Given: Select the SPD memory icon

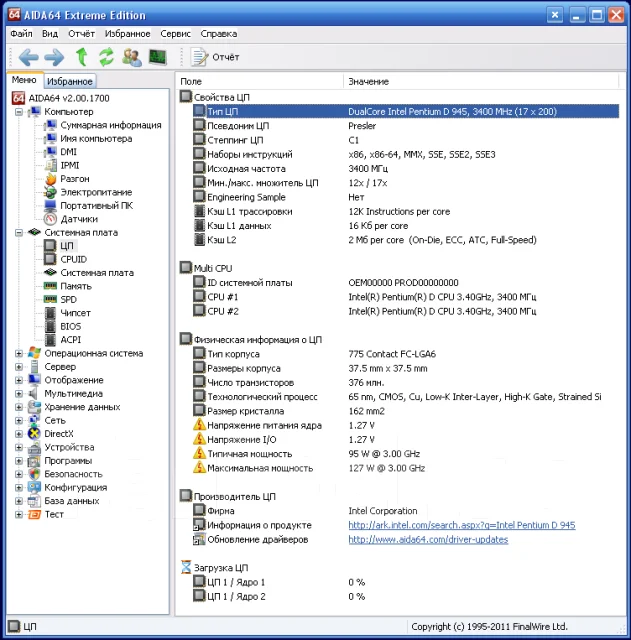Looking at the screenshot, I should (x=50, y=299).
